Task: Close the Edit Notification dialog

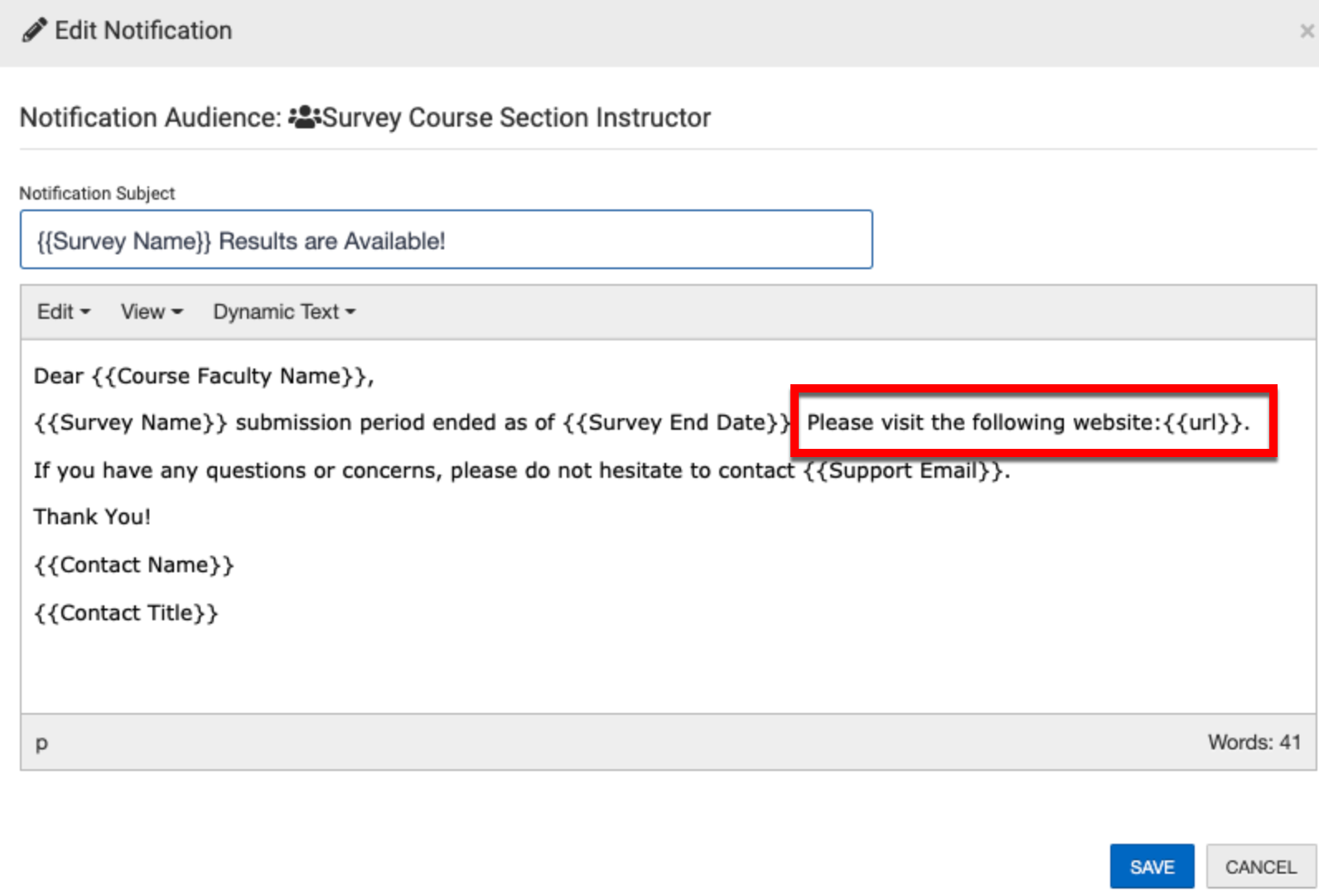Action: click(1307, 31)
